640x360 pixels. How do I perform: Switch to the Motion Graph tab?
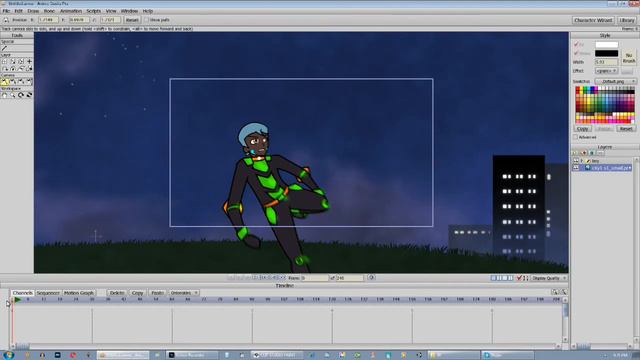(79, 293)
